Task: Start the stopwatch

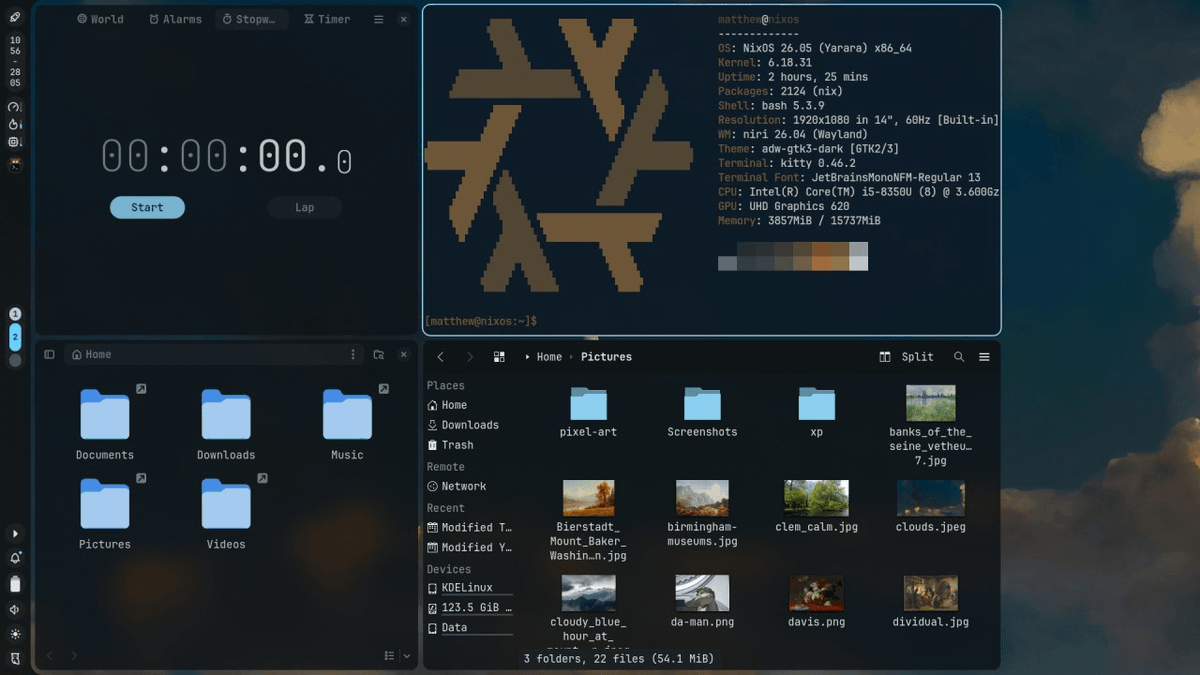Action: [x=147, y=208]
